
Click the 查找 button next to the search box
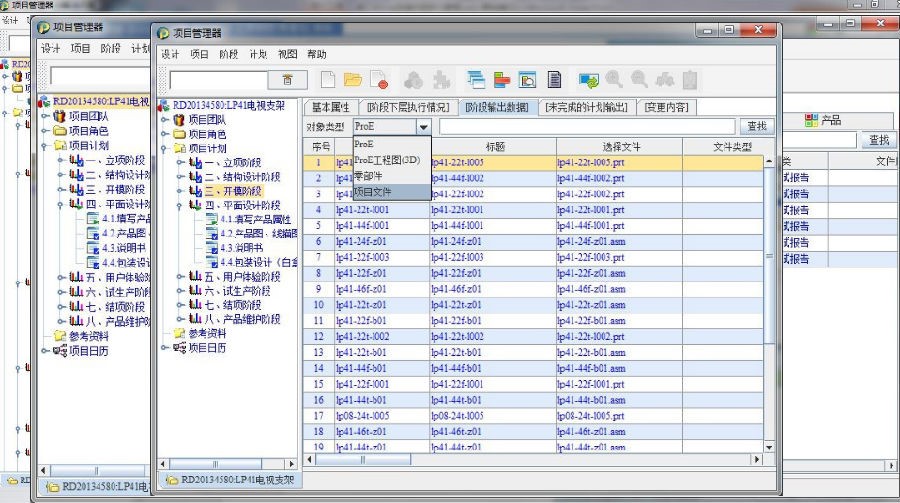click(757, 127)
